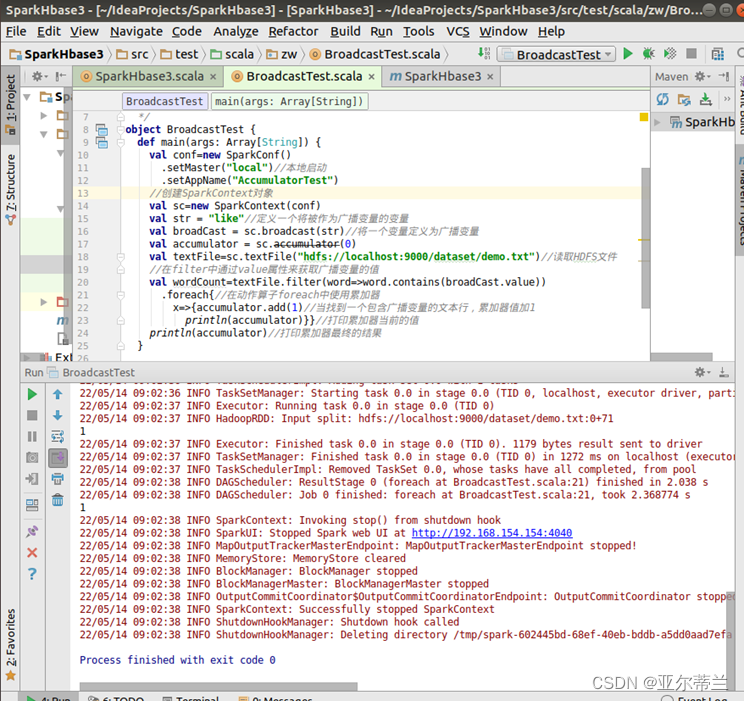The image size is (744, 701).
Task: Click the console horizontal scrollbar
Action: pyautogui.click(x=218, y=686)
